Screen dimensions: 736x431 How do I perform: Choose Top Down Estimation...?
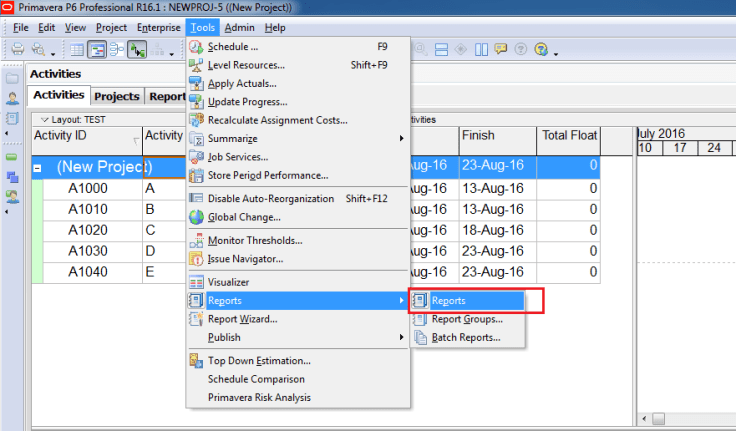298,361
